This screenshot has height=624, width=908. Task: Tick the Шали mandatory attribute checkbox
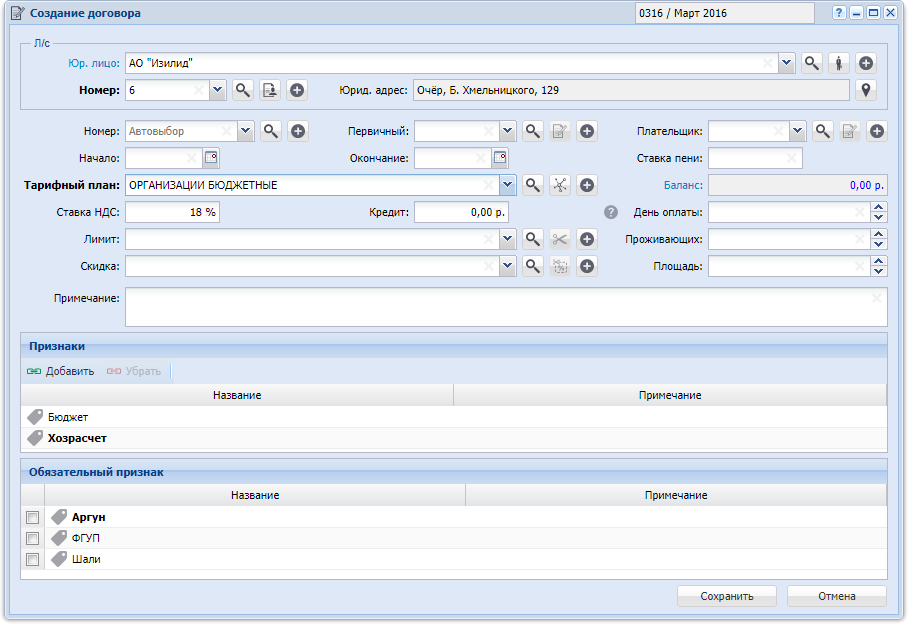32,559
